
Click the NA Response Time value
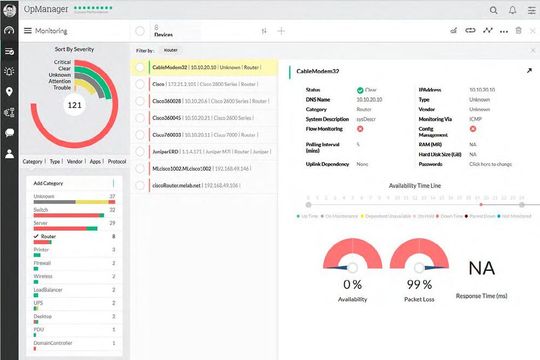point(481,268)
